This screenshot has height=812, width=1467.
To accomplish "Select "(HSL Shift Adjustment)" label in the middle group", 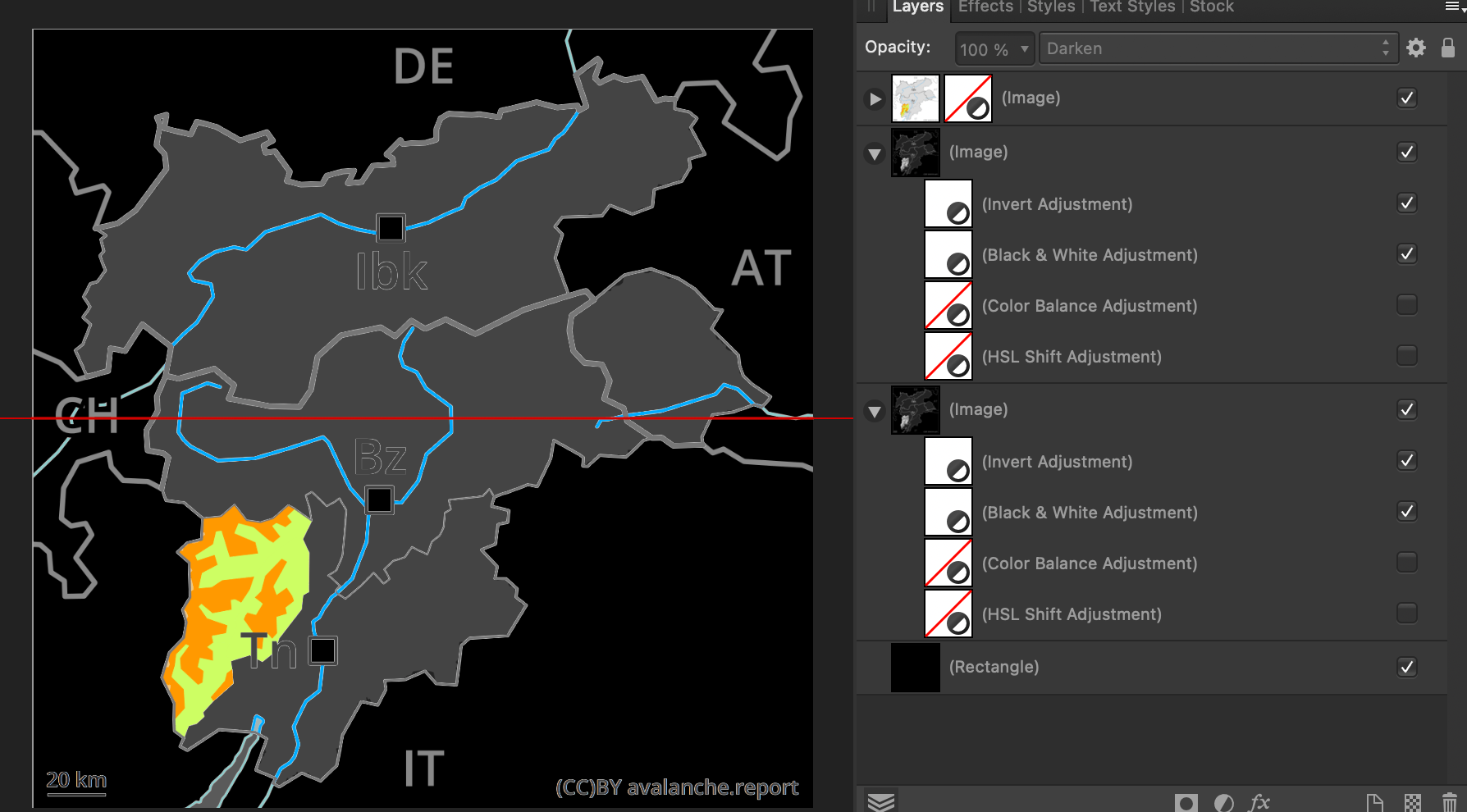I will coord(1072,357).
